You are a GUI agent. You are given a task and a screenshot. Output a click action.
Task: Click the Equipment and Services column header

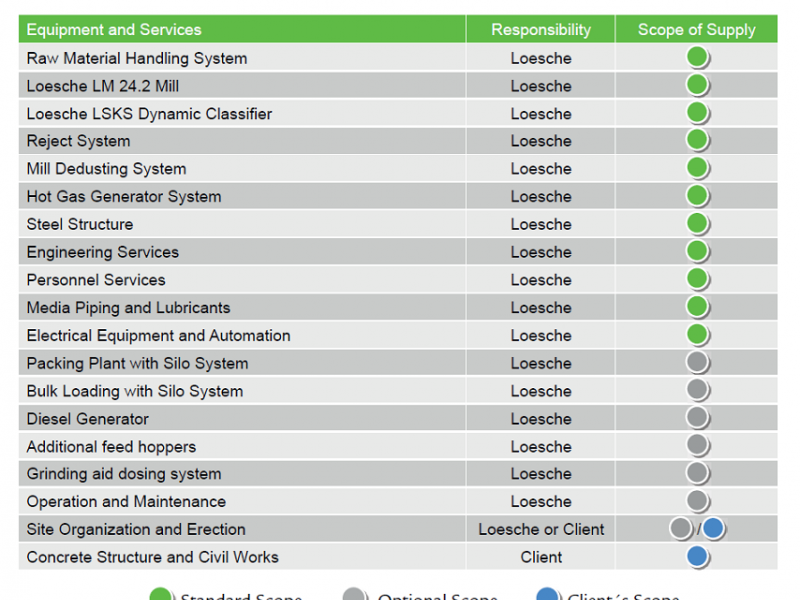click(x=242, y=29)
